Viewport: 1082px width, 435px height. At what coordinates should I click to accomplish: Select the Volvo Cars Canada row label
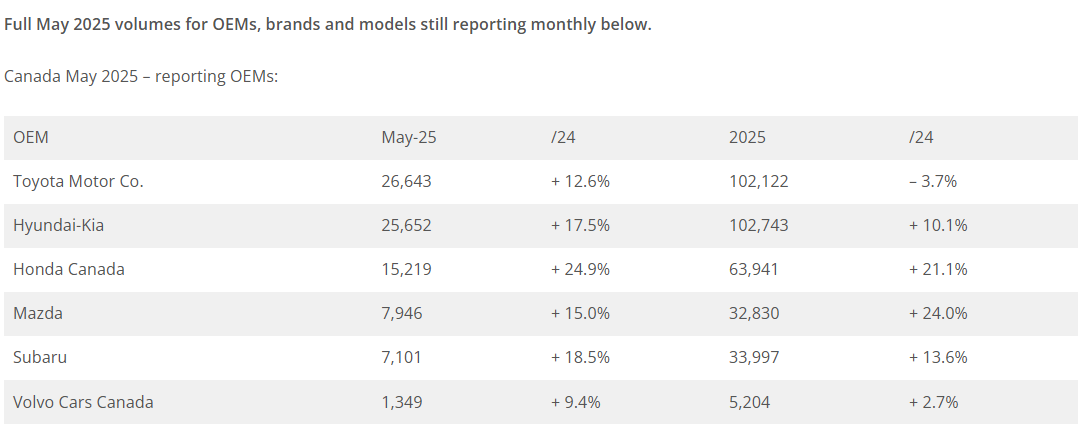click(83, 402)
